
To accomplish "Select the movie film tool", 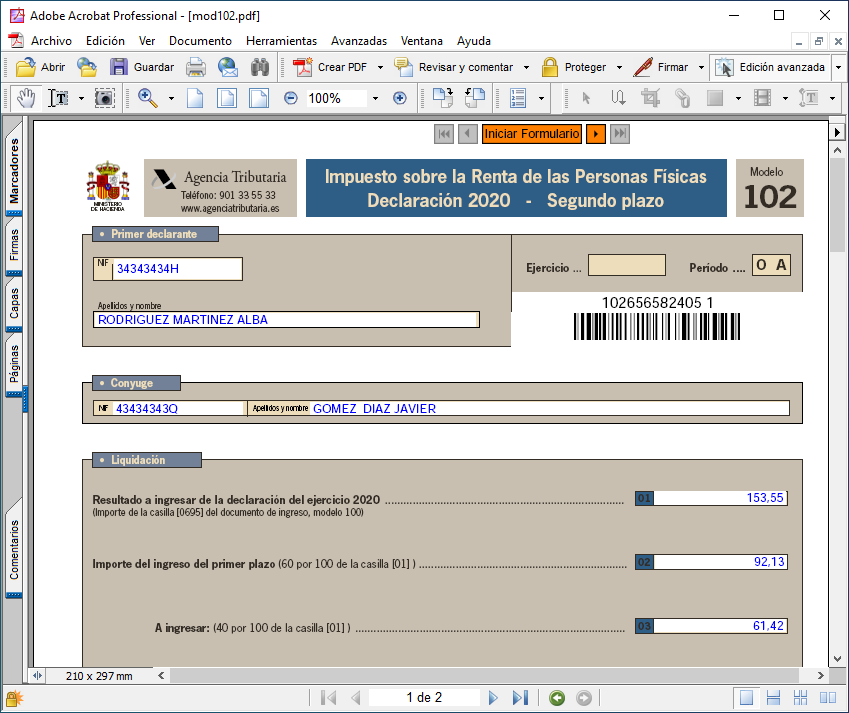I will (x=762, y=98).
